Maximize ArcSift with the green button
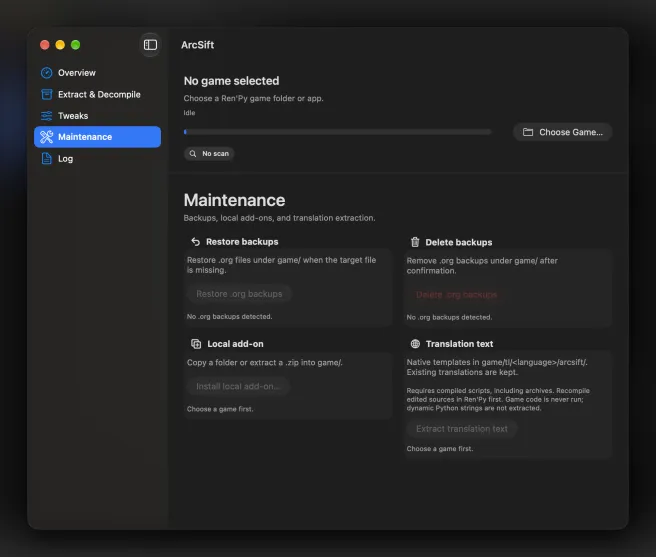656x557 pixels. [x=75, y=45]
